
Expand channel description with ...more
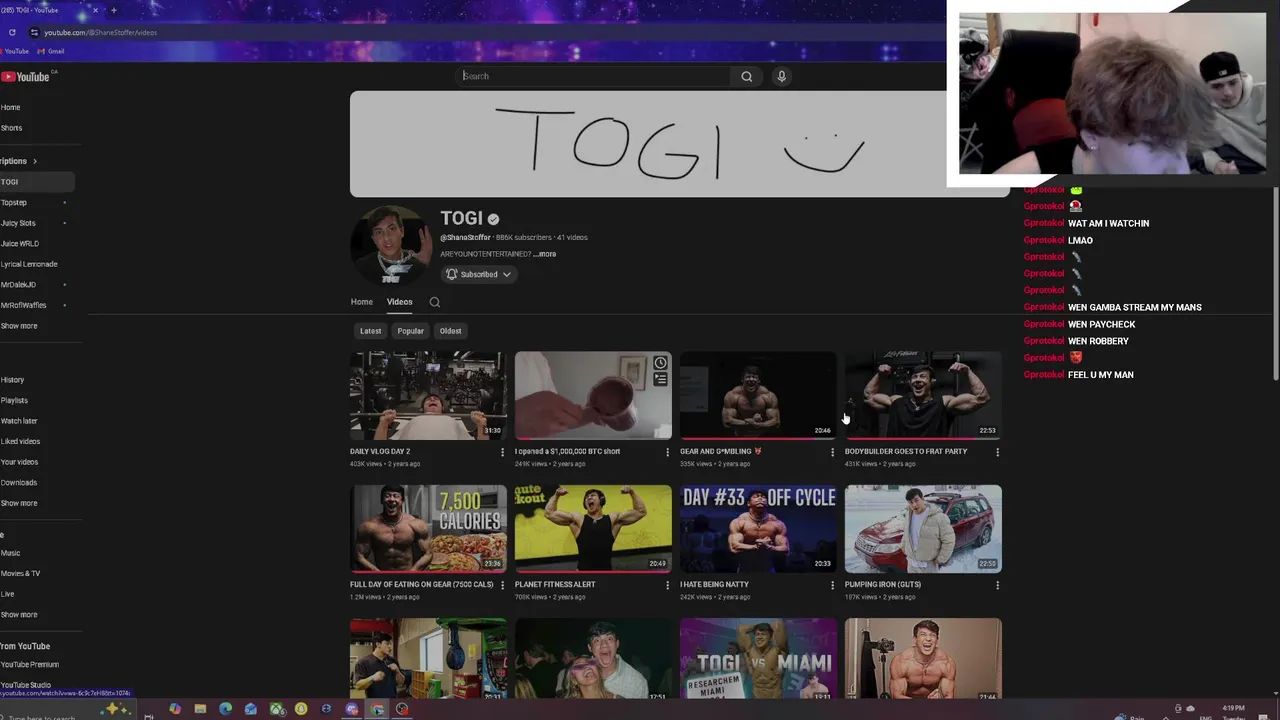coord(544,254)
